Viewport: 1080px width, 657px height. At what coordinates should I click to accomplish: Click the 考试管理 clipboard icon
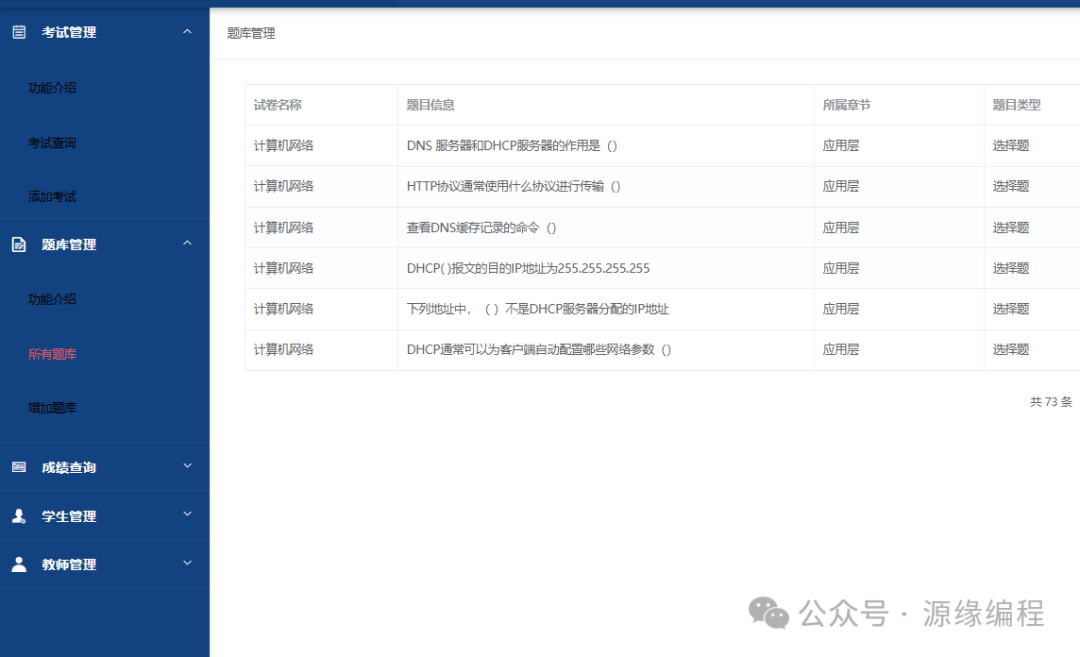click(19, 32)
